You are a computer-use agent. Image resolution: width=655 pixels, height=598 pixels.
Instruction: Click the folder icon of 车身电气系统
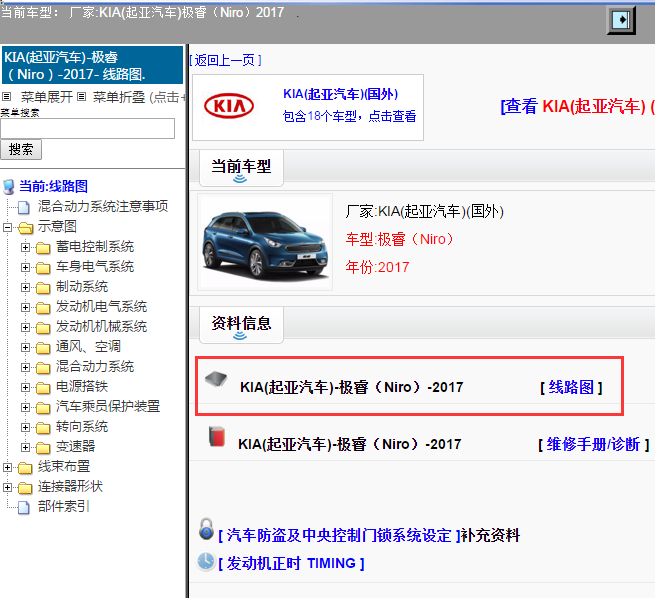tap(43, 268)
